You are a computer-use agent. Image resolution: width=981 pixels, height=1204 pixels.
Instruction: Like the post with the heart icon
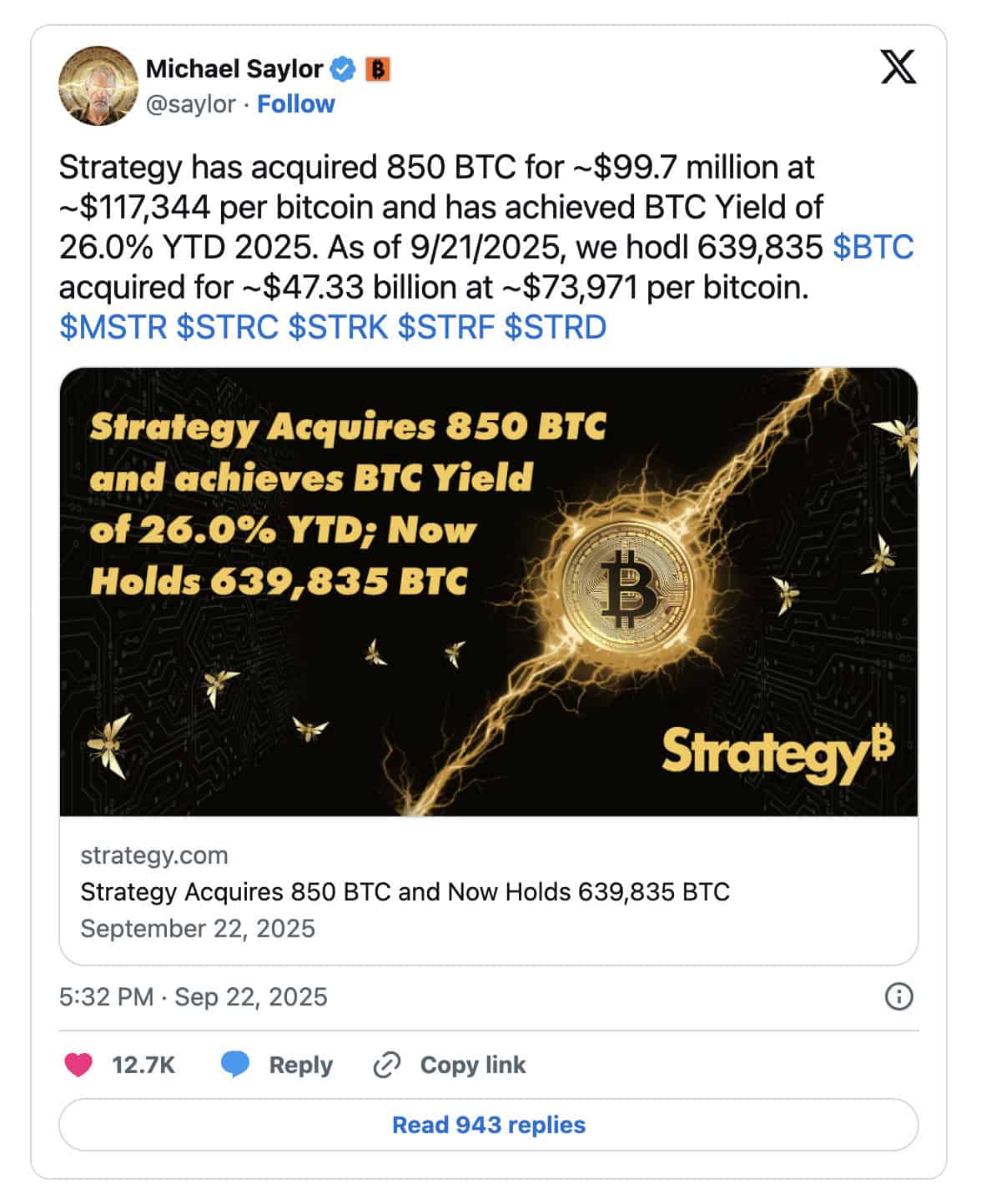78,1065
